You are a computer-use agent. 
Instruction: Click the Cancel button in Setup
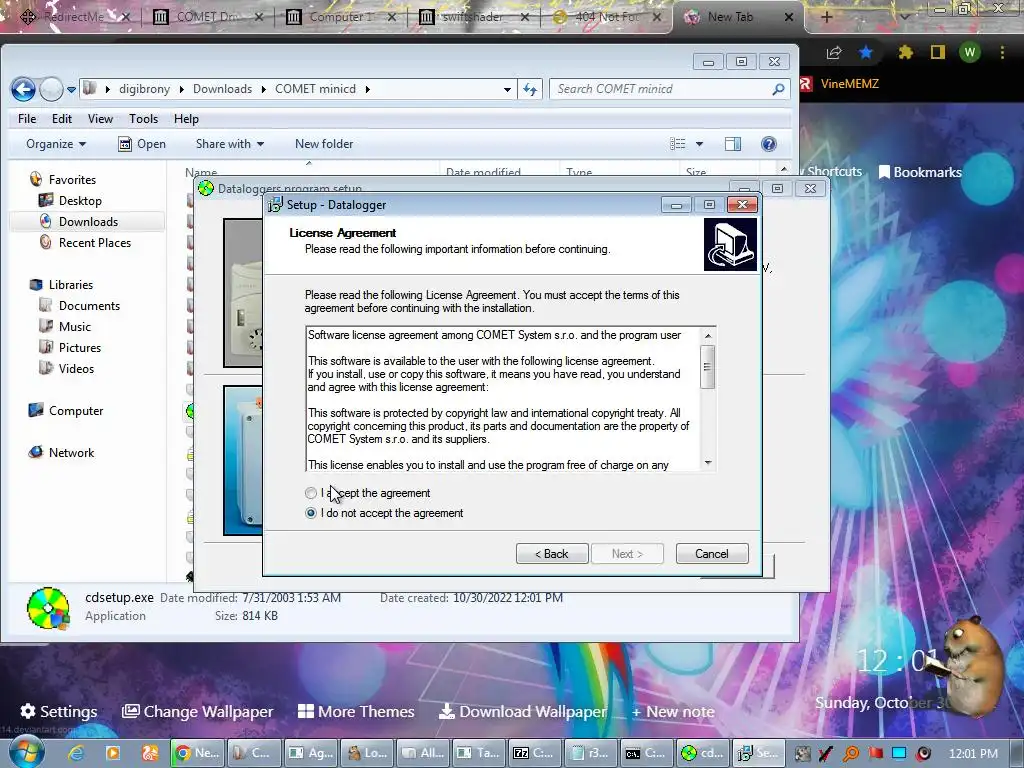[x=712, y=554]
